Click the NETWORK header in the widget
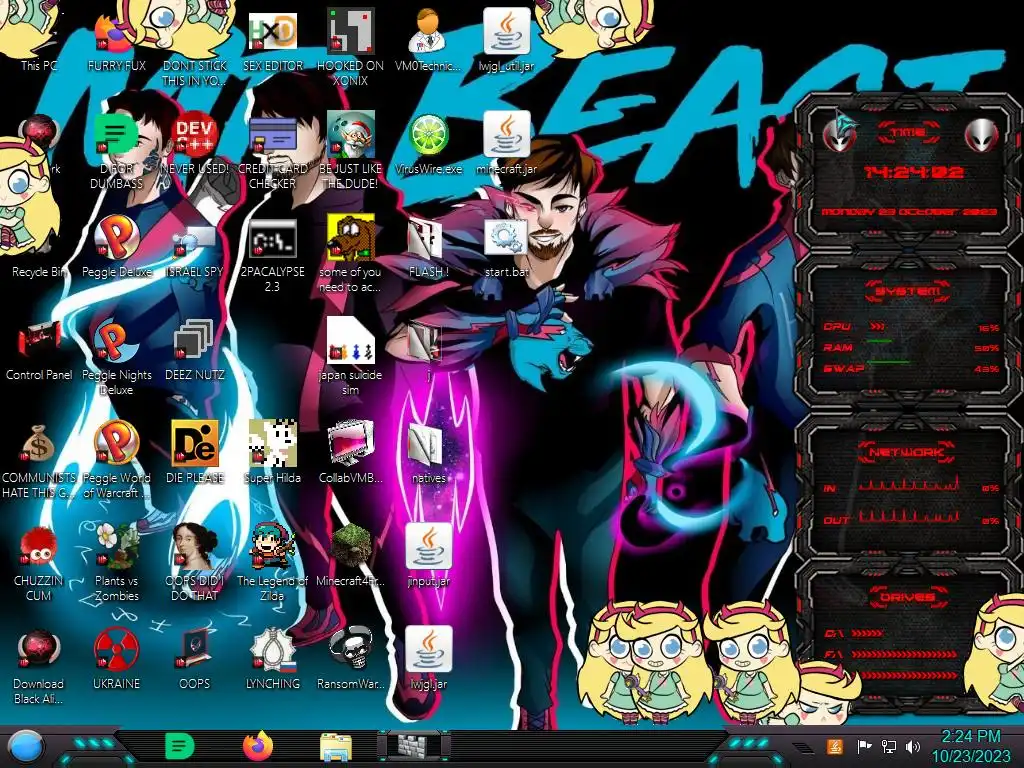This screenshot has width=1024, height=768. pos(906,451)
